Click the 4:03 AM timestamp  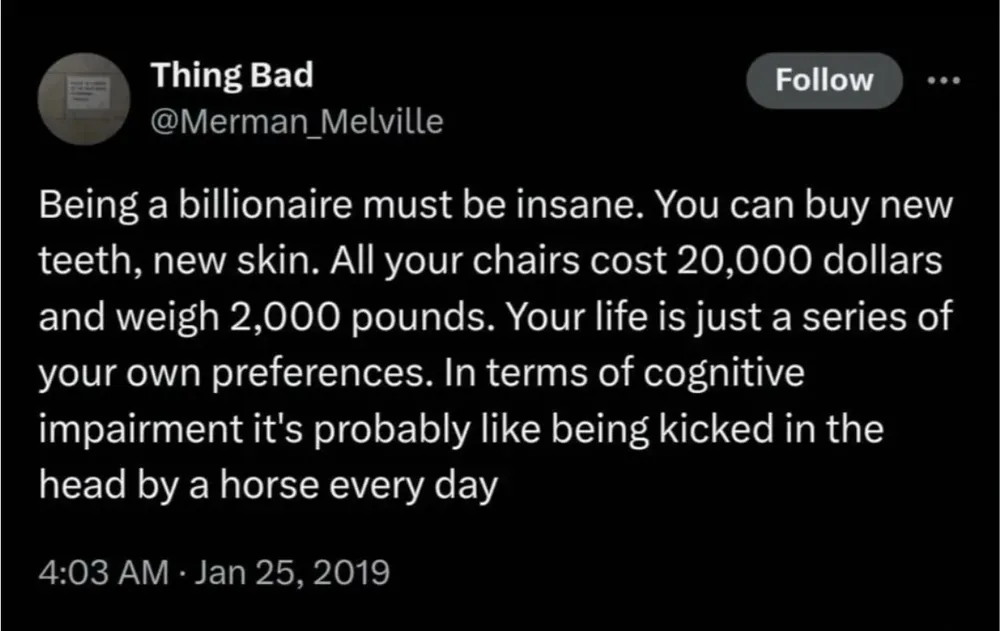pos(102,575)
